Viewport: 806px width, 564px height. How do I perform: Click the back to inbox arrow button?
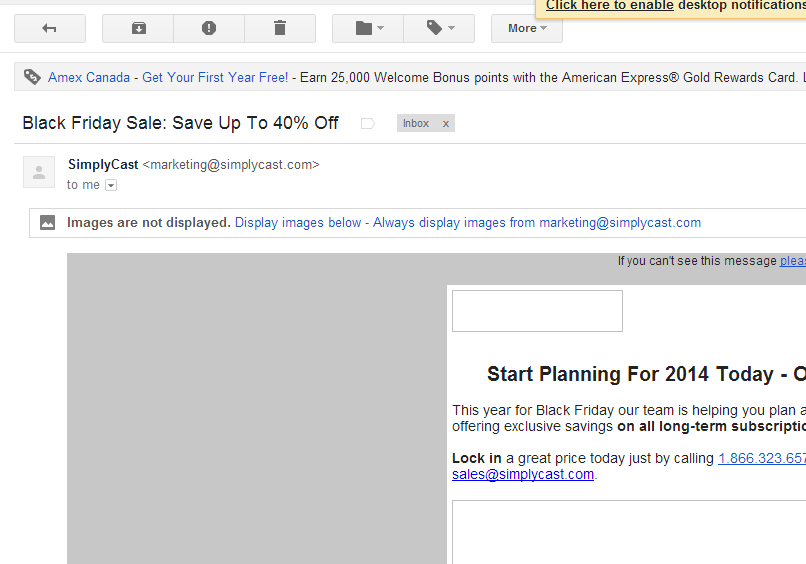(50, 28)
